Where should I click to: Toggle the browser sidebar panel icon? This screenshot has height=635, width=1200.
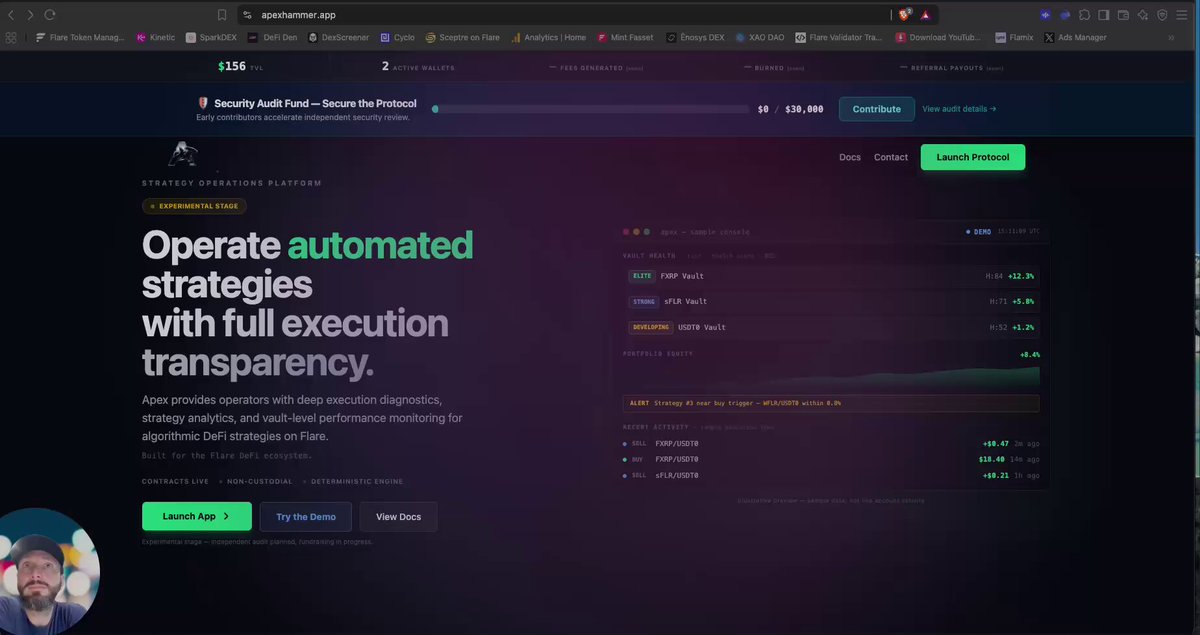1104,15
